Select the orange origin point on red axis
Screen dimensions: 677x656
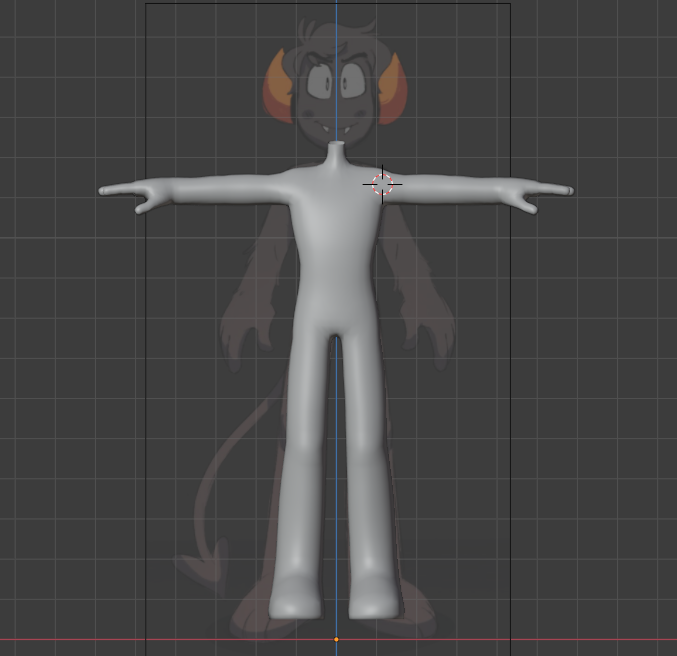[x=336, y=640]
